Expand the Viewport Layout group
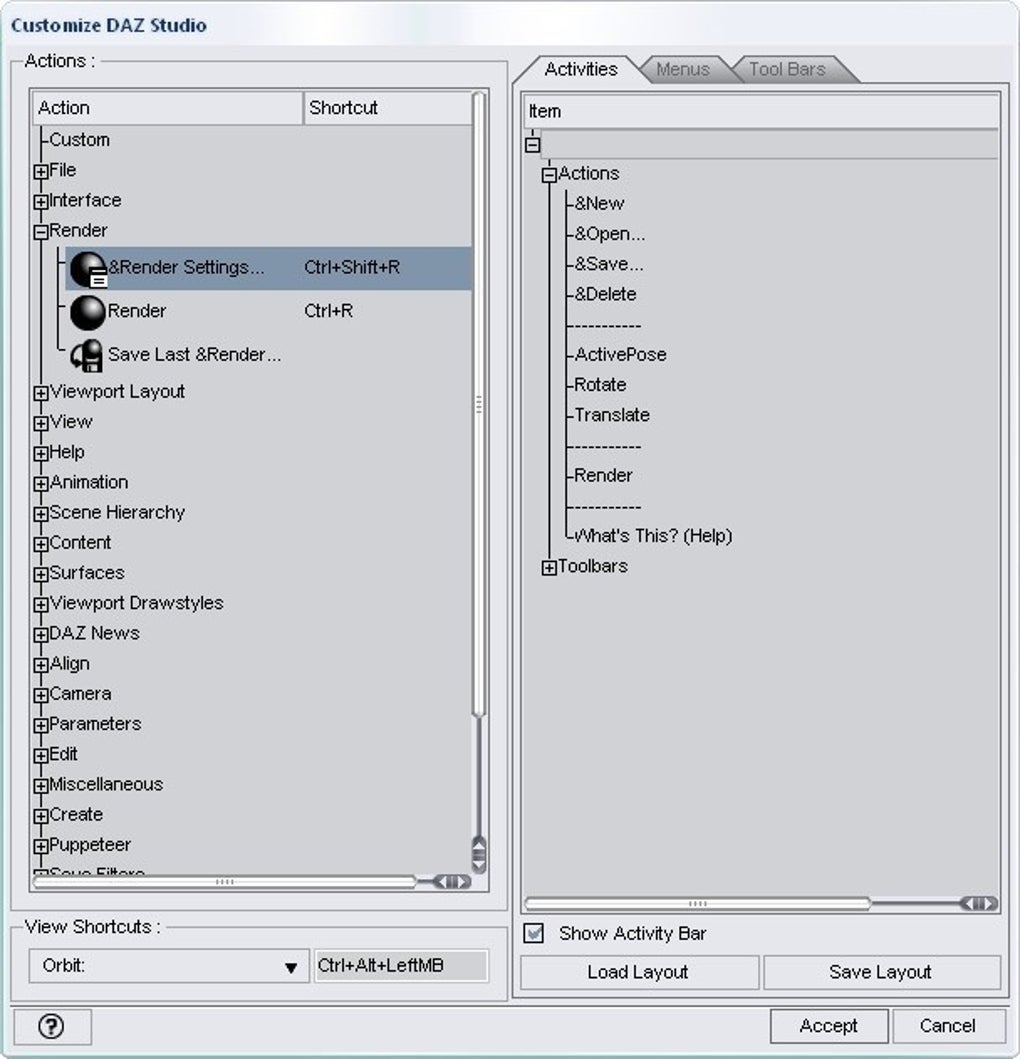The width and height of the screenshot is (1020, 1059). 41,393
